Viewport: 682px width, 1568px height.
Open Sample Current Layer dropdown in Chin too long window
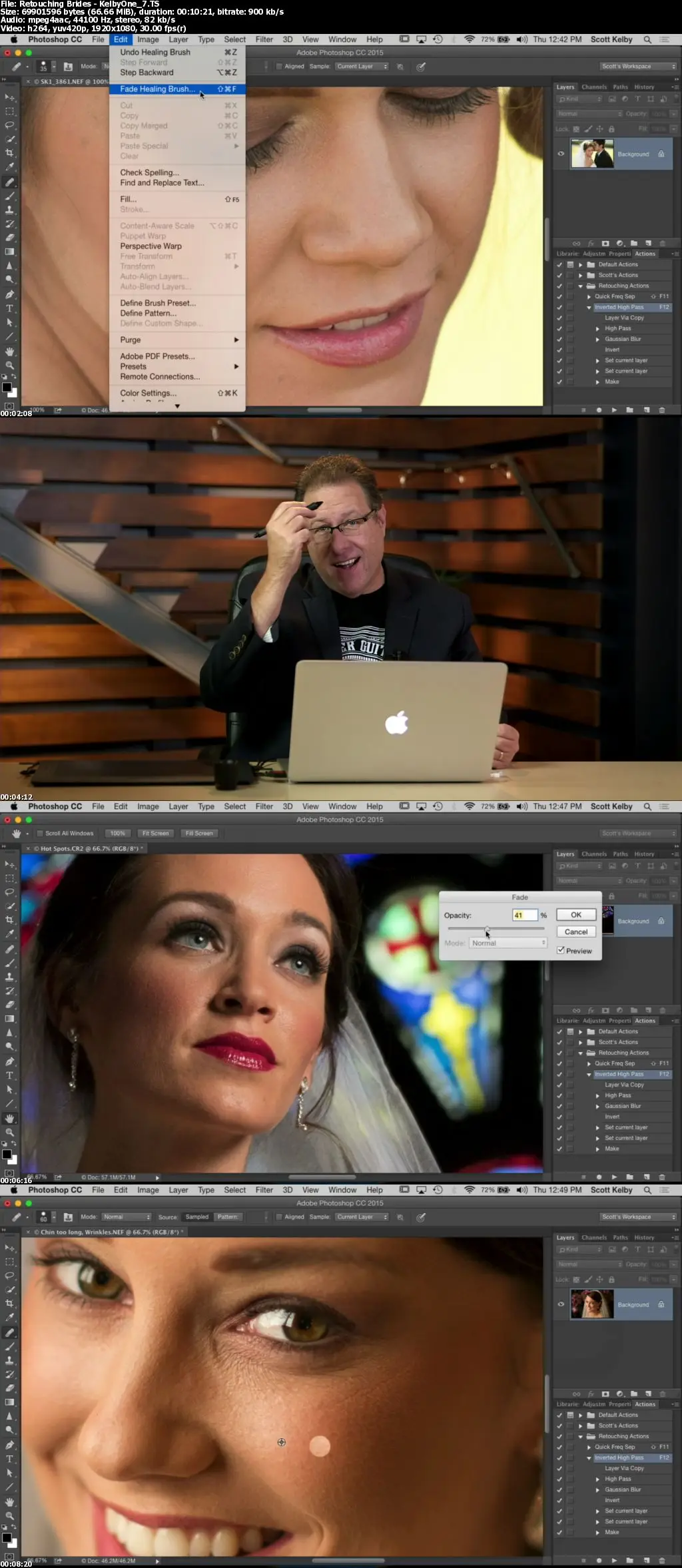(362, 1217)
